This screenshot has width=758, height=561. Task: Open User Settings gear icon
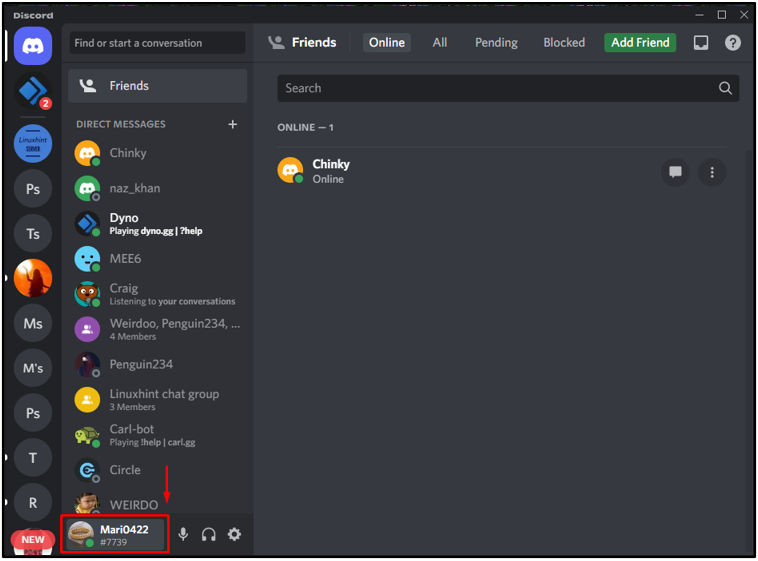234,534
